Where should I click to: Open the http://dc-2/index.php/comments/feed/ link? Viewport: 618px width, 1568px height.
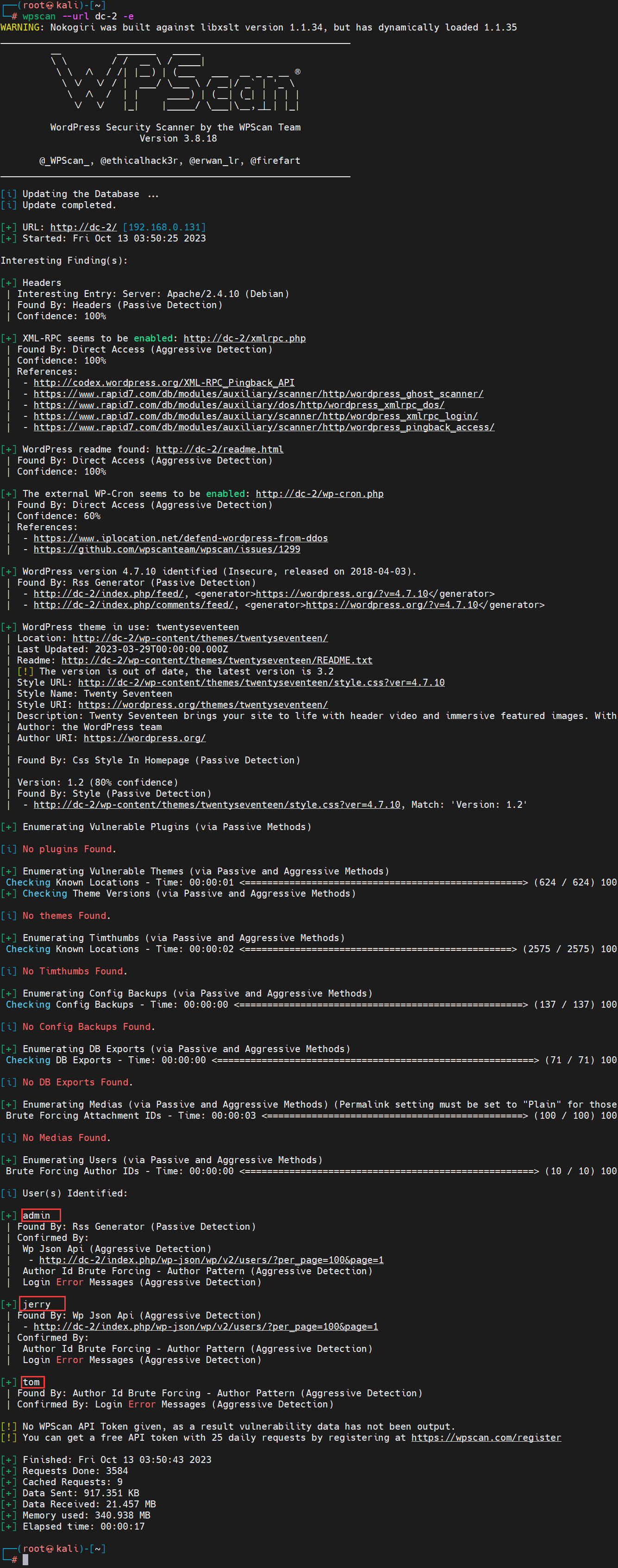point(133,604)
